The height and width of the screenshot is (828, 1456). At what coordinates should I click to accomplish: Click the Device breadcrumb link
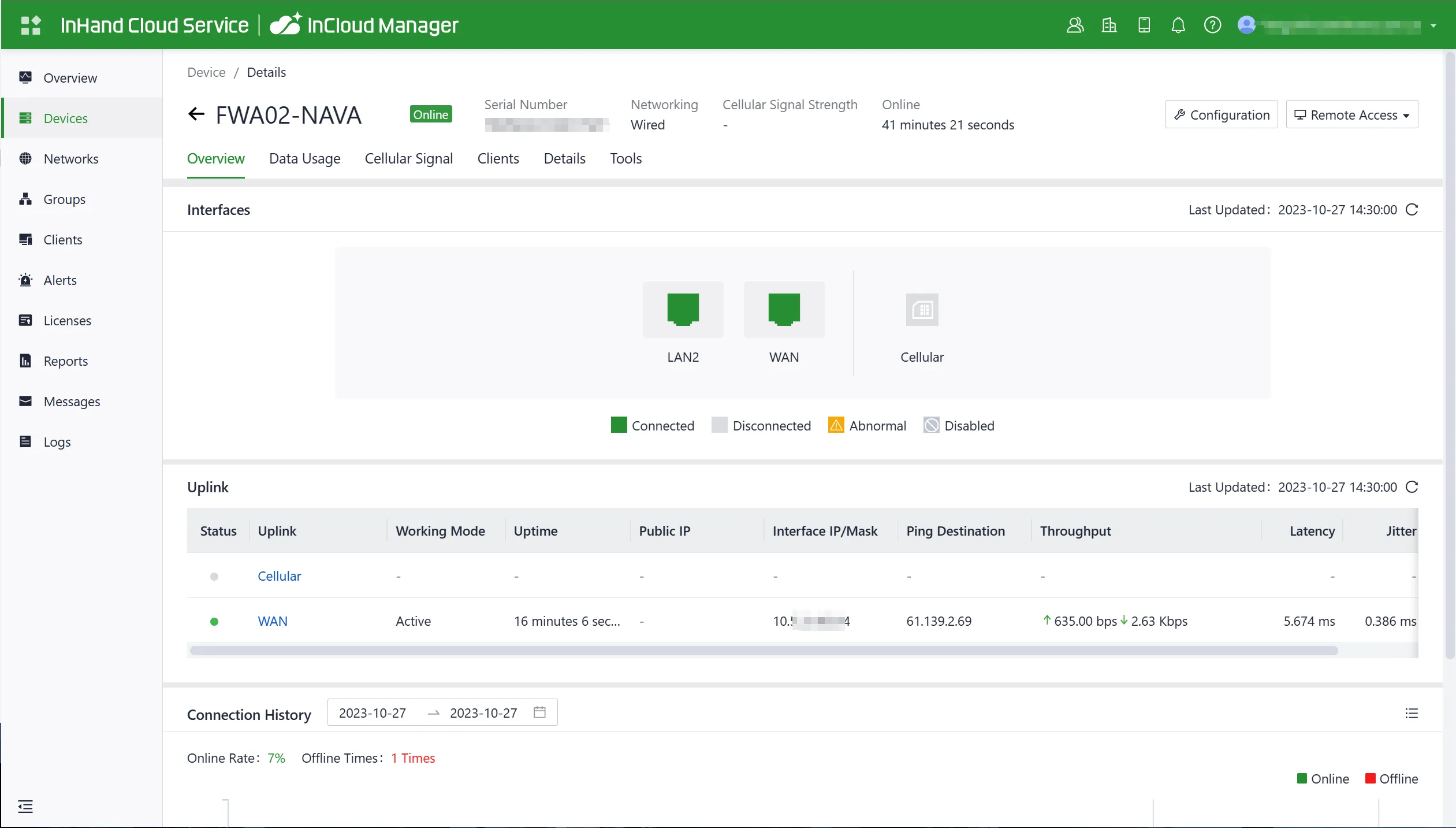click(206, 72)
